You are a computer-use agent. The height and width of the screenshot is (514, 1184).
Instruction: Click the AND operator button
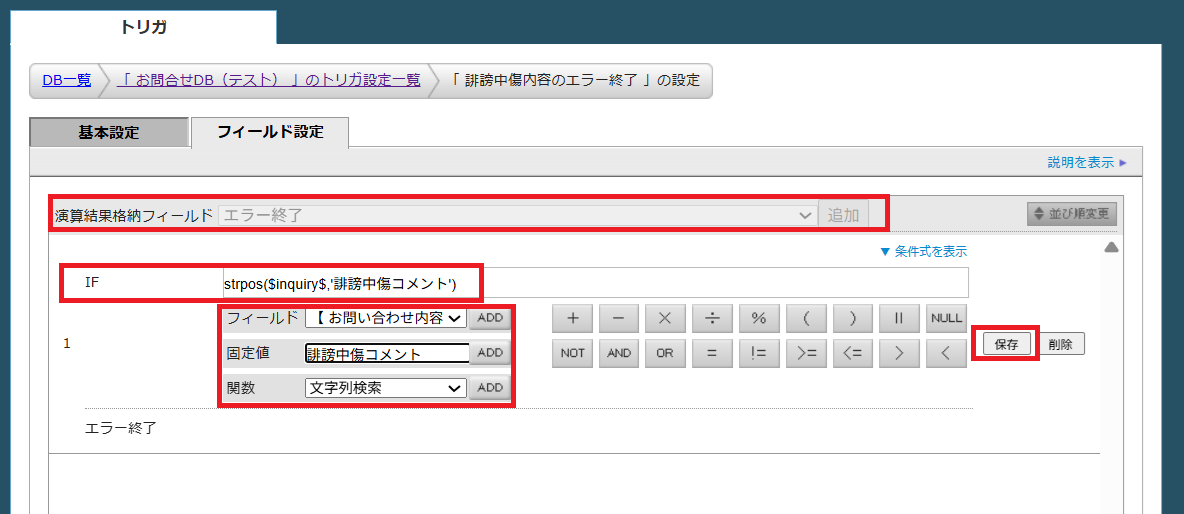click(x=619, y=353)
